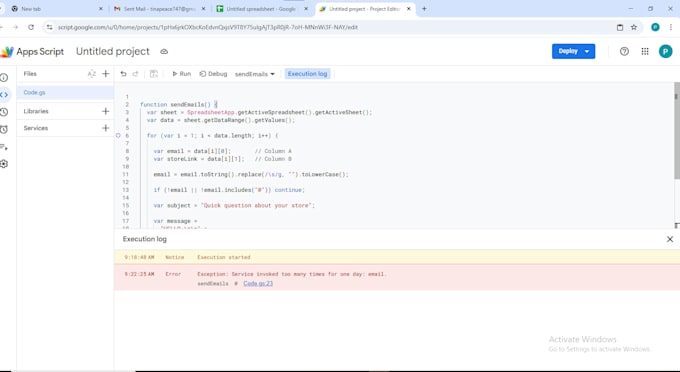Open Project History in sidebar
680x372 pixels.
coord(4,112)
